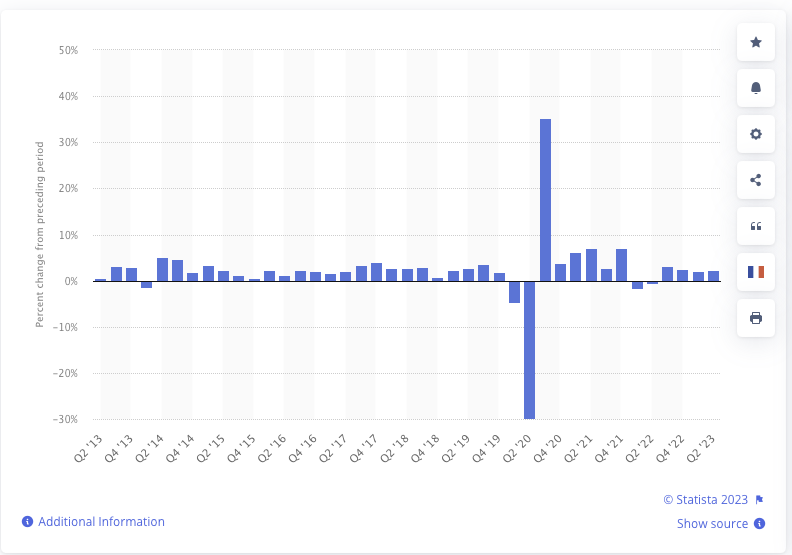The height and width of the screenshot is (555, 792).
Task: Open chart settings gear icon
Action: click(x=756, y=134)
